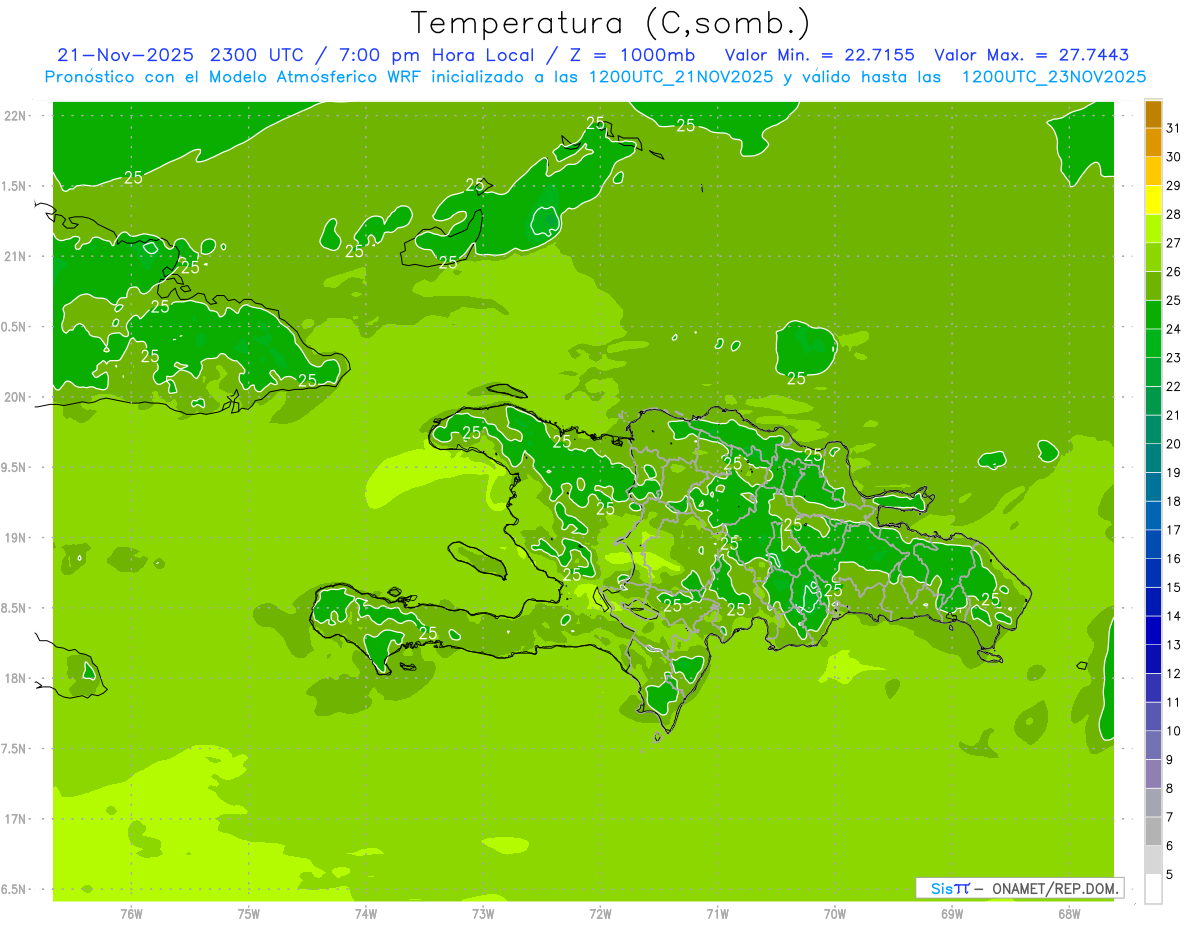Click the legend value 31
This screenshot has width=1200, height=927.
1173,128
